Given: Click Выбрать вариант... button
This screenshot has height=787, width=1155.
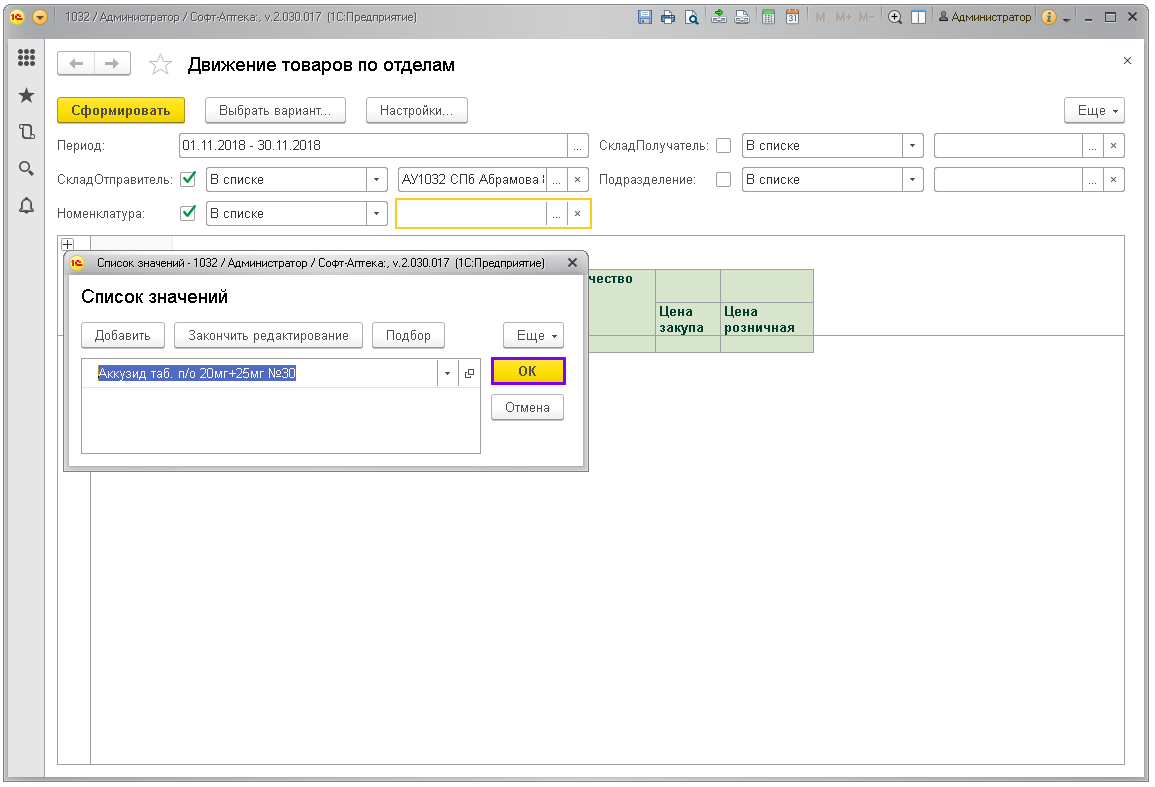Looking at the screenshot, I should click(x=275, y=111).
